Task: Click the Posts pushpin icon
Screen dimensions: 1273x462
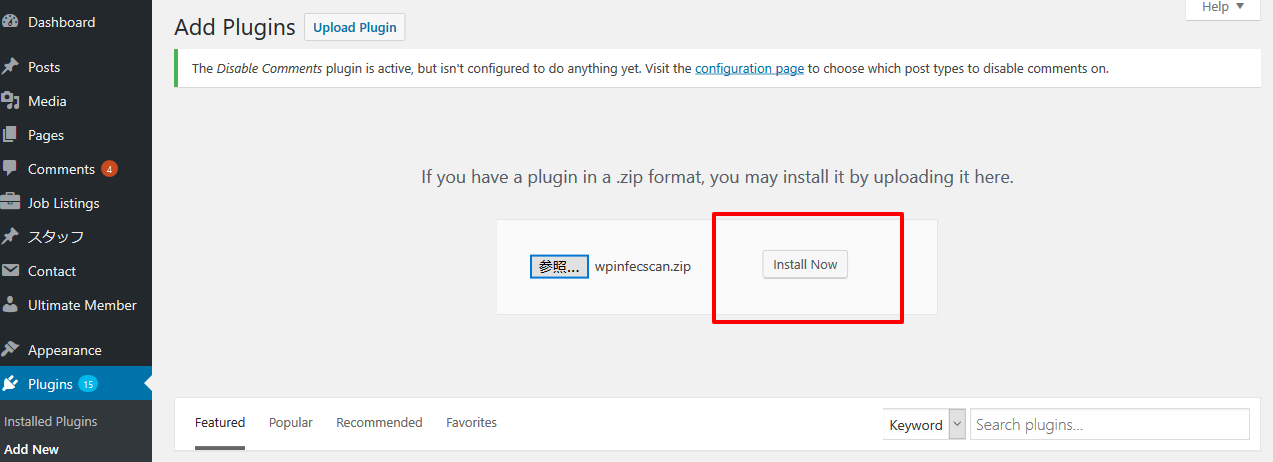Action: [x=10, y=67]
